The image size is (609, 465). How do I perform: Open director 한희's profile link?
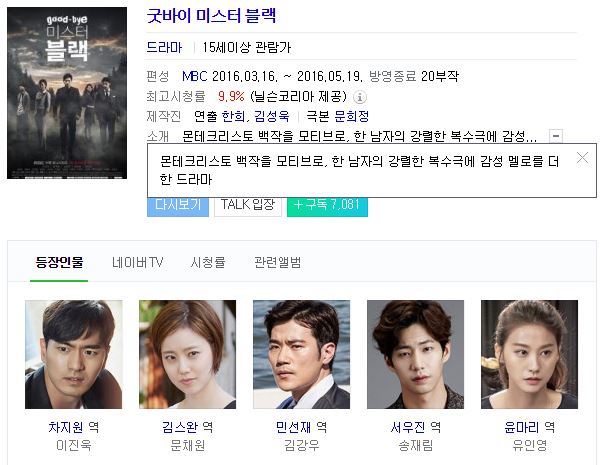(233, 116)
